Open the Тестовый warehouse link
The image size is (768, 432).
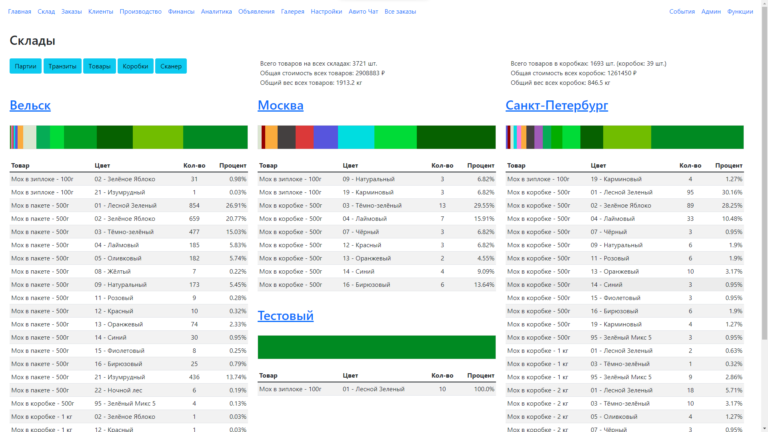(x=286, y=316)
